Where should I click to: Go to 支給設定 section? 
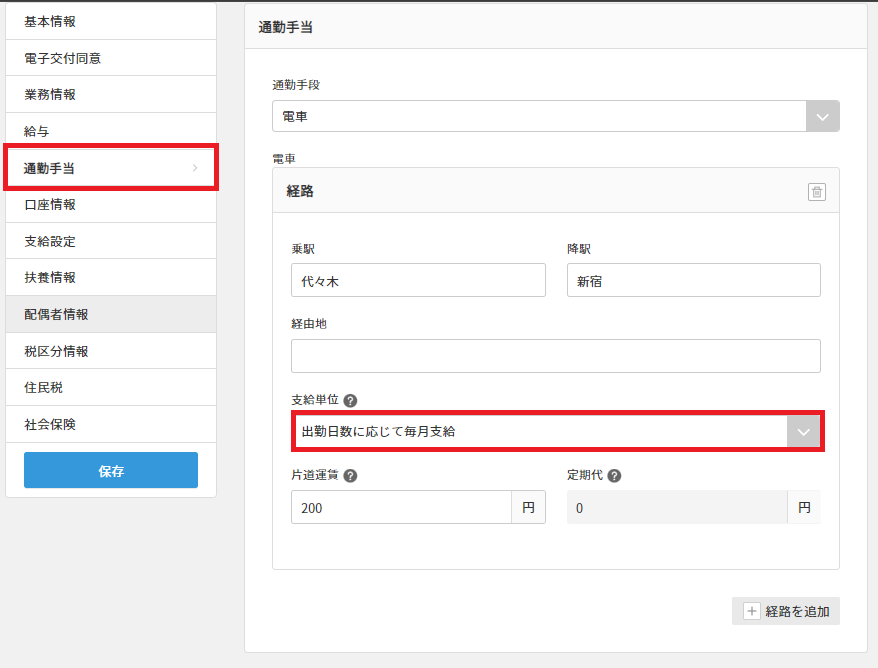point(111,241)
